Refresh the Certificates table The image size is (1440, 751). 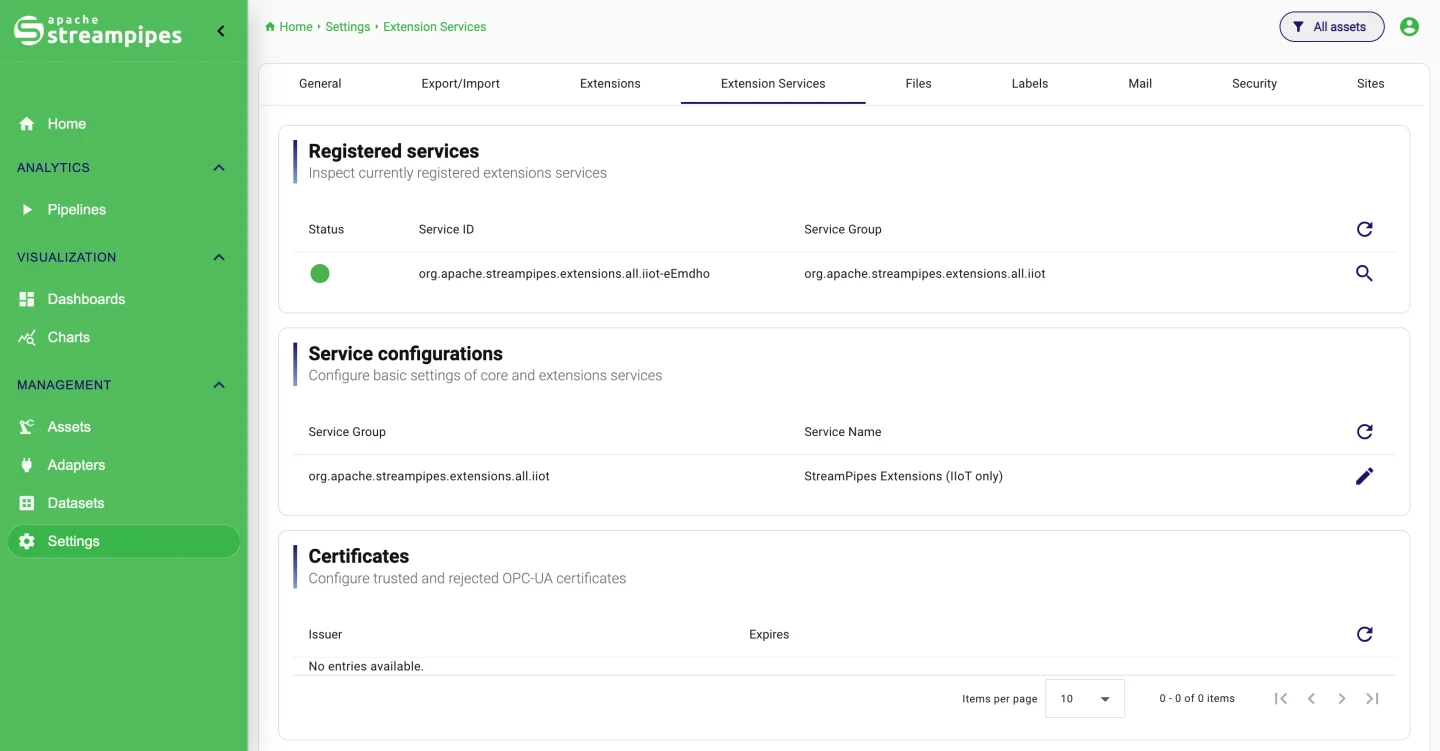pos(1364,634)
